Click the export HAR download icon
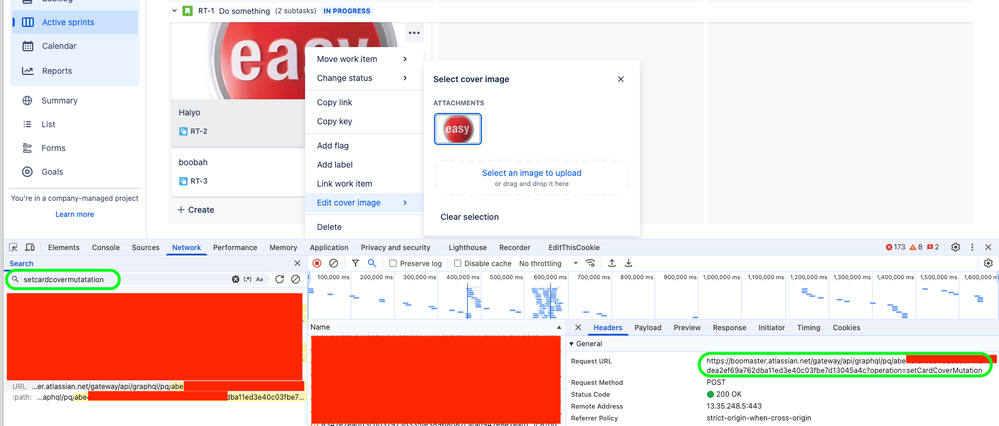This screenshot has width=999, height=426. tap(628, 263)
